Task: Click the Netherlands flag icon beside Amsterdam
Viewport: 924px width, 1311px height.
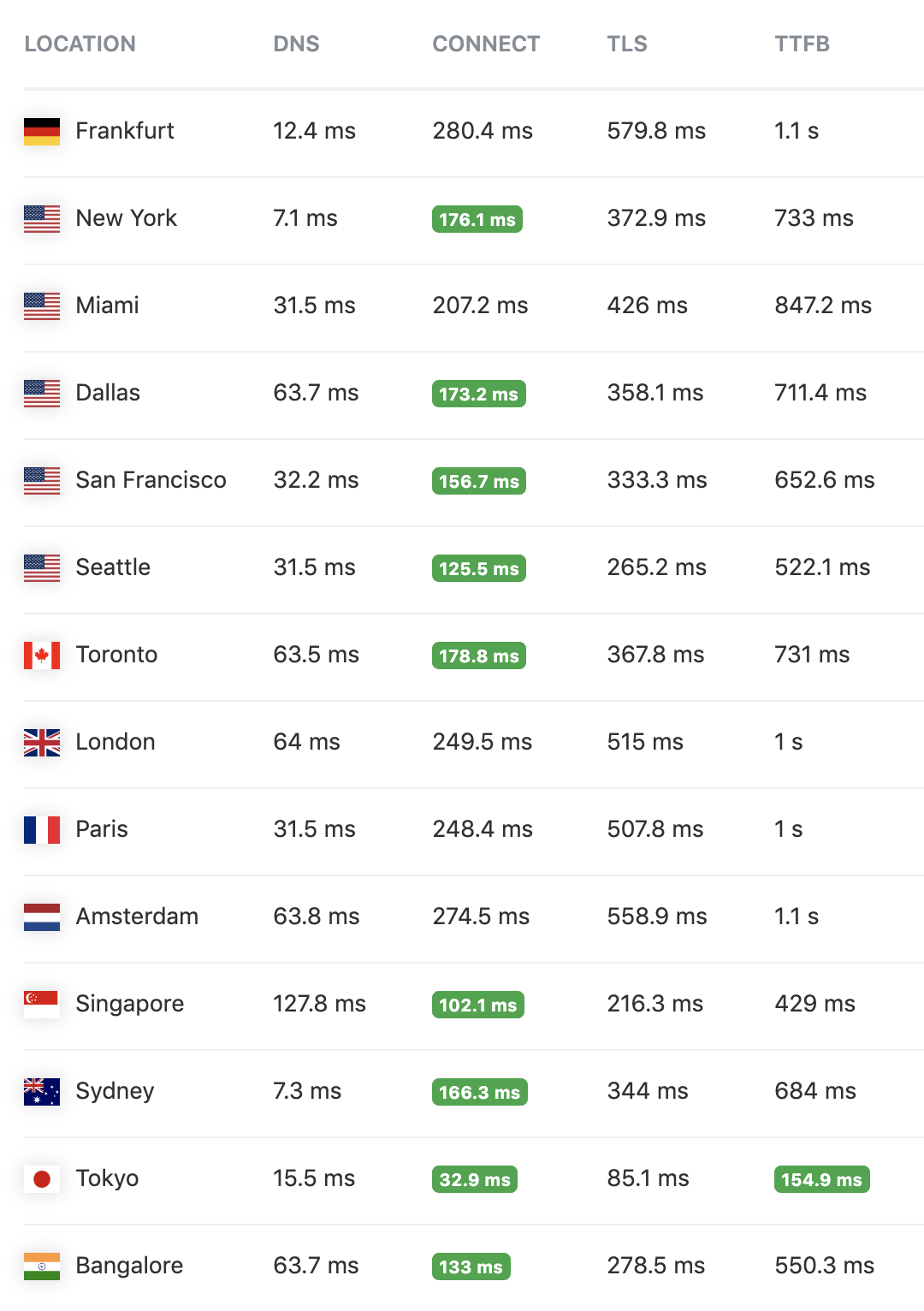Action: tap(42, 917)
